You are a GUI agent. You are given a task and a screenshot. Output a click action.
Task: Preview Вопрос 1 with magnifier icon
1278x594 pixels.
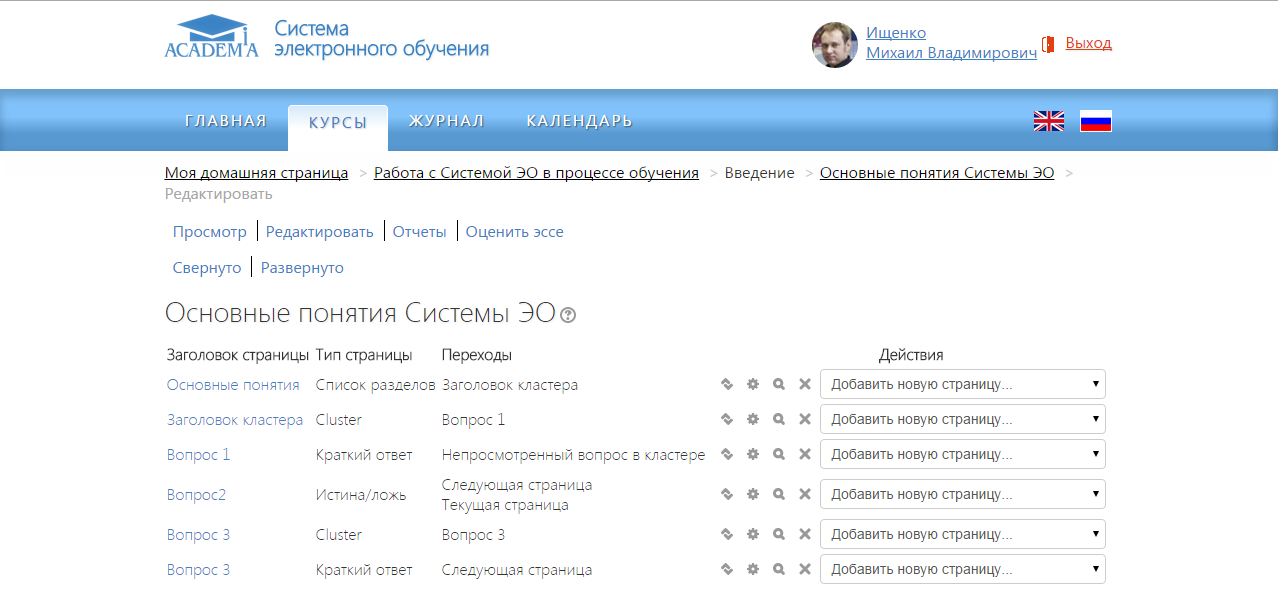click(779, 454)
